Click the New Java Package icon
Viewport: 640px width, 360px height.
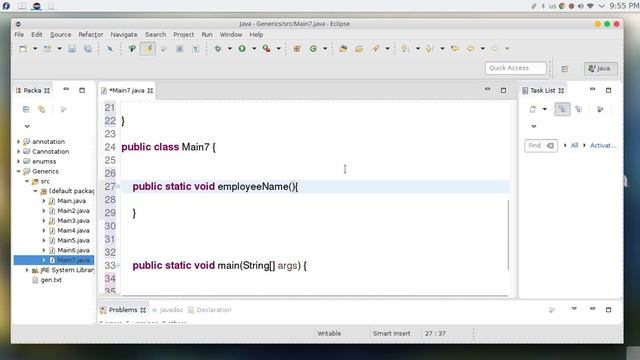pos(297,49)
